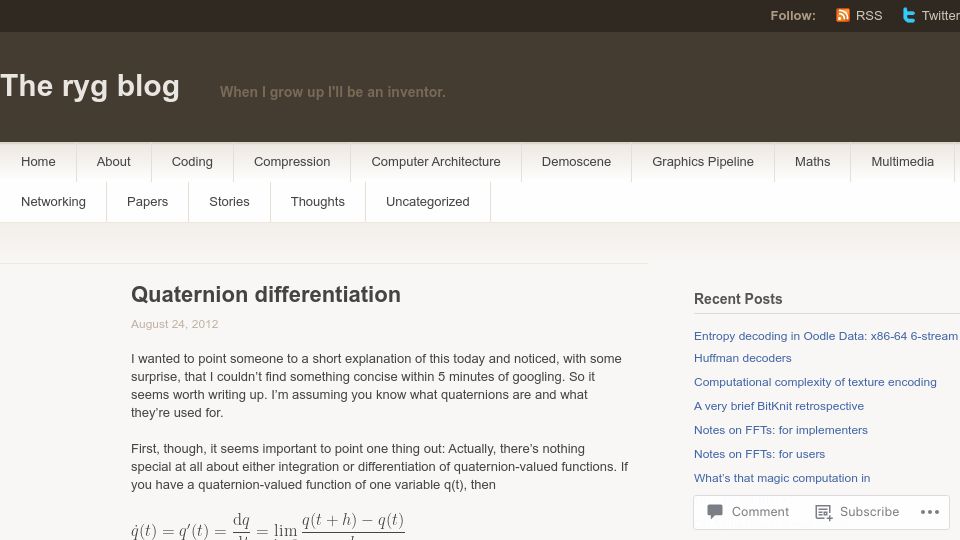Open Notes on FFTs: for users
This screenshot has width=960, height=540.
click(x=759, y=454)
